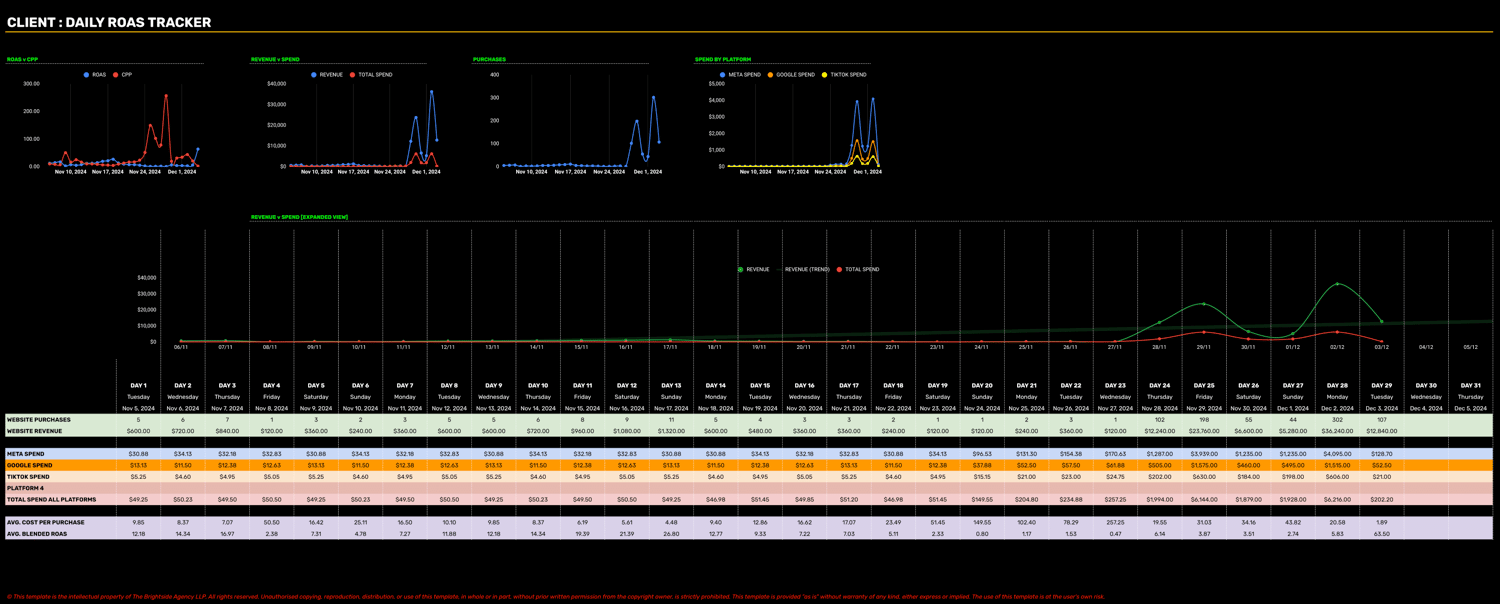Click the 'REVENUE v SPEND [EXPANDED VIEW]' chart title
The width and height of the screenshot is (1500, 604).
299,217
